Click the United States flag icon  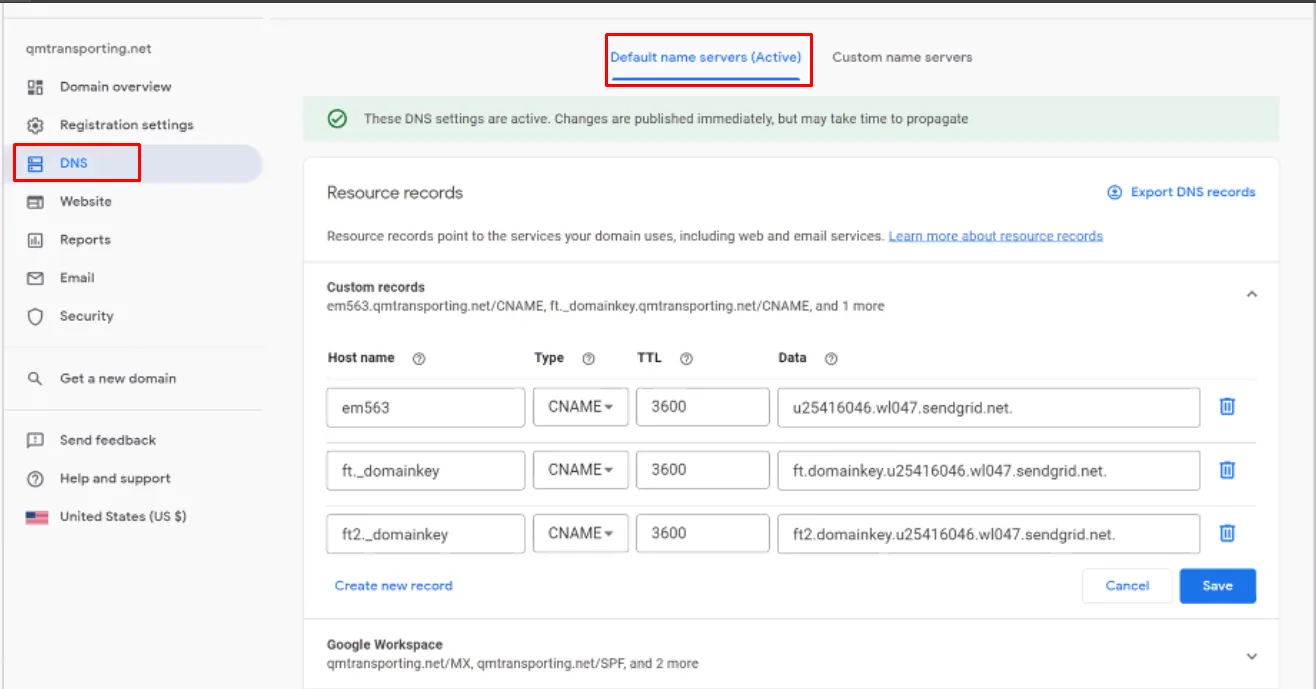click(x=37, y=517)
